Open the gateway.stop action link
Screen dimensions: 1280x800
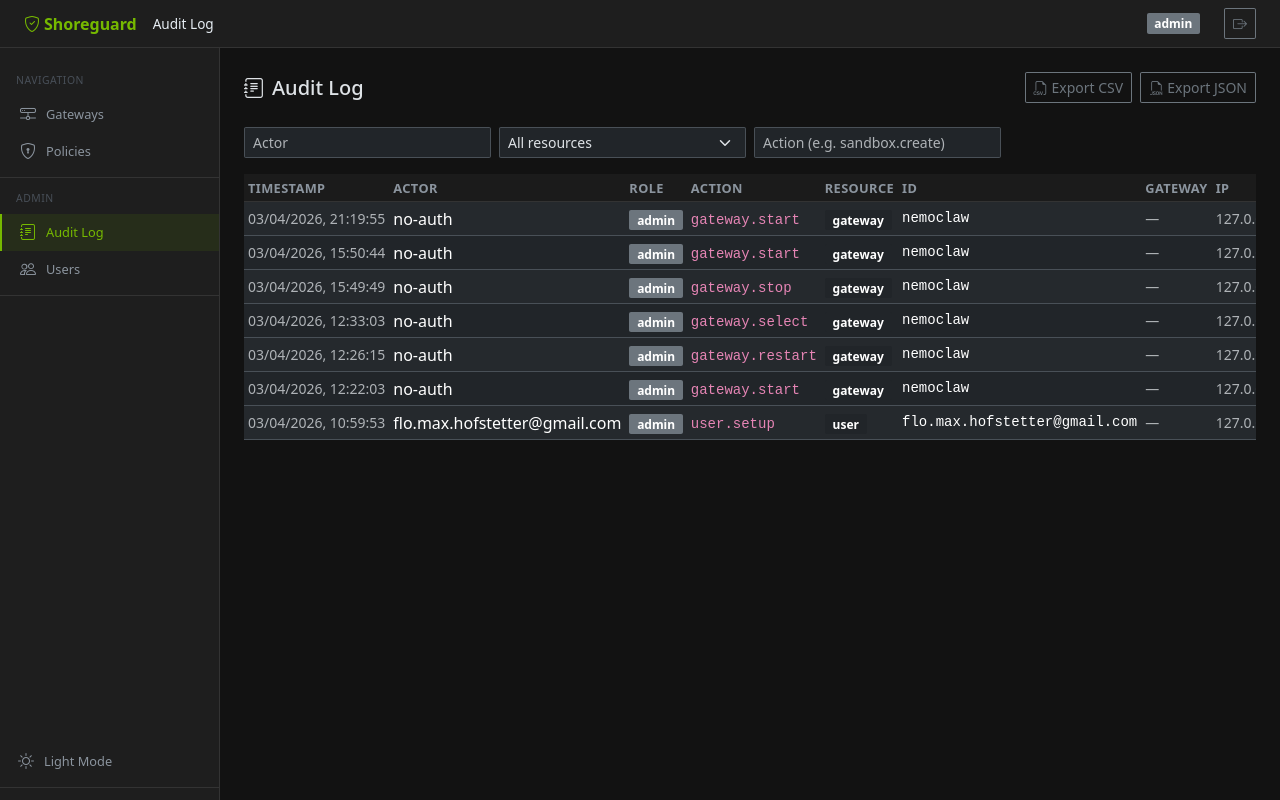[x=740, y=287]
